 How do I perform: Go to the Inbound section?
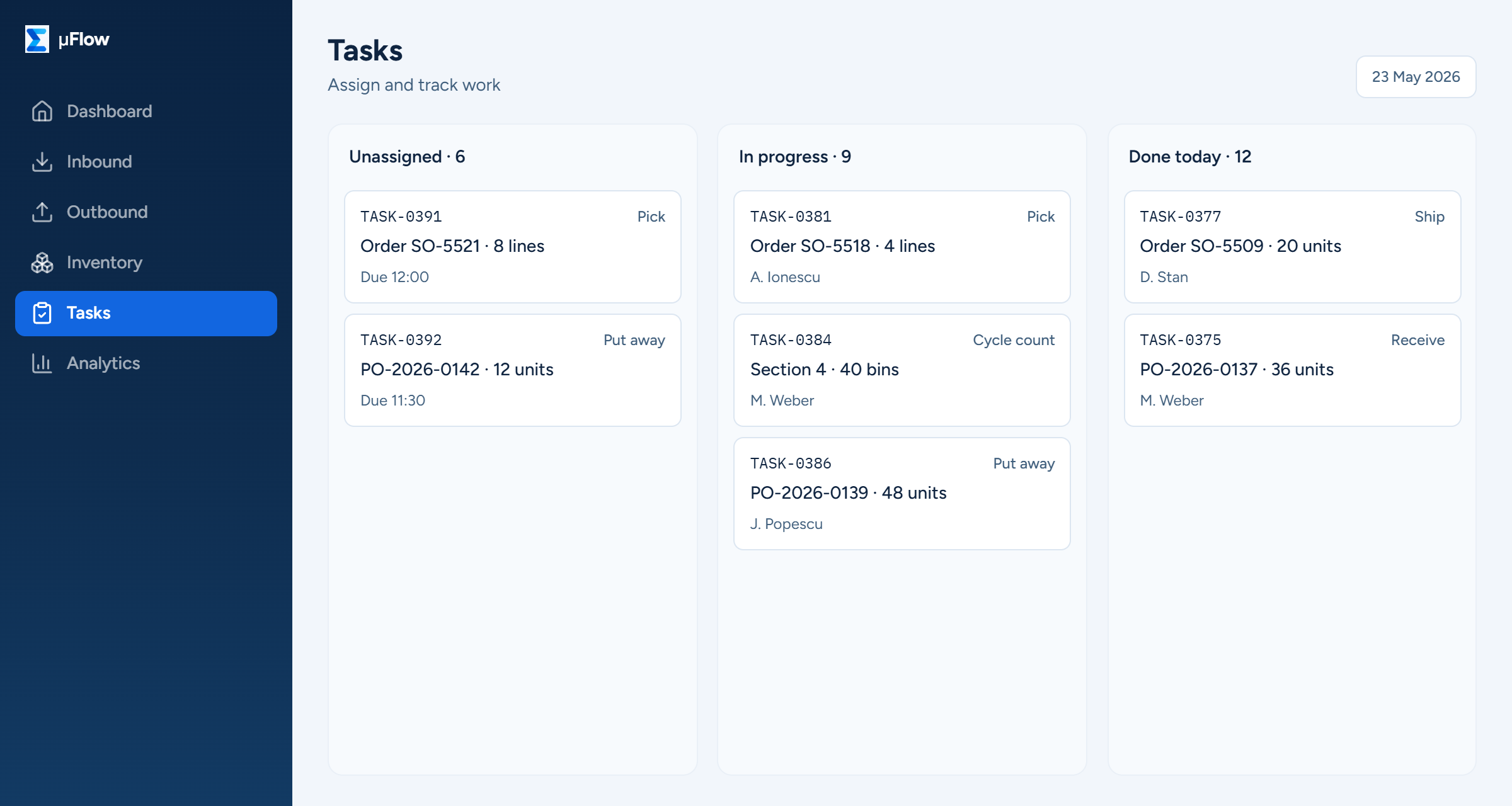pyautogui.click(x=146, y=162)
